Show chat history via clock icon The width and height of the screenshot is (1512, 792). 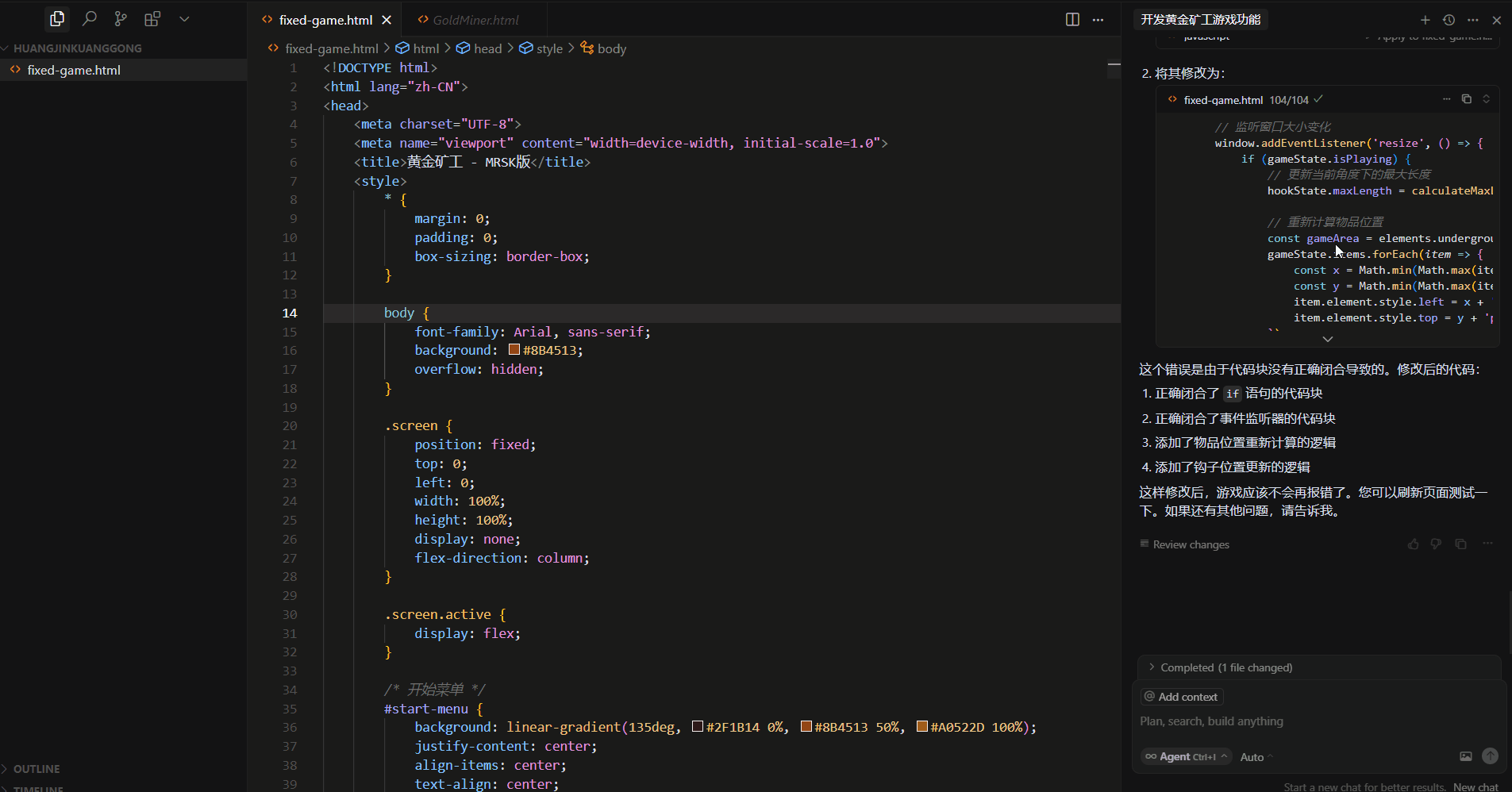1449,20
